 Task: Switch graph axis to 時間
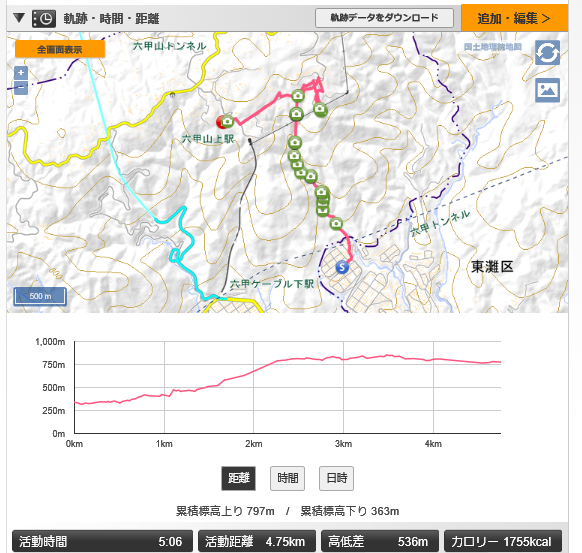click(x=287, y=478)
